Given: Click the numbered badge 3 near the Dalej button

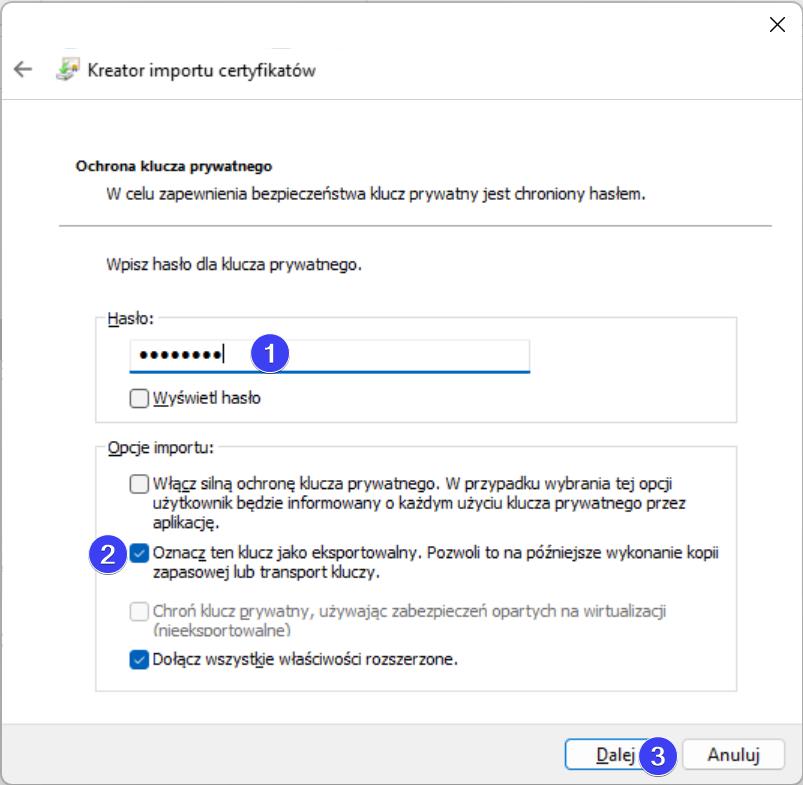Looking at the screenshot, I should tap(658, 755).
